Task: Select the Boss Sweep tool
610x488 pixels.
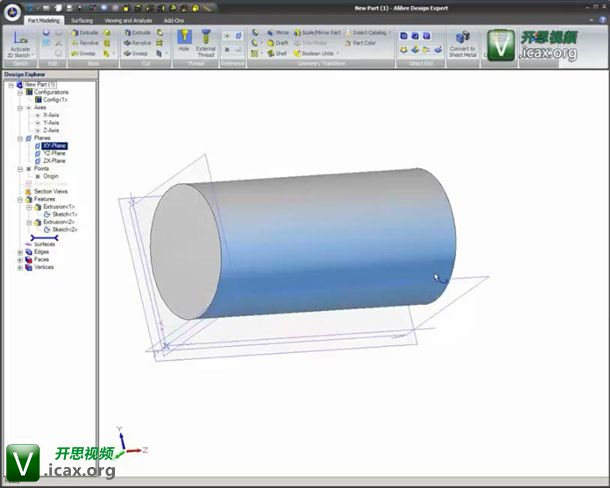Action: tap(83, 53)
